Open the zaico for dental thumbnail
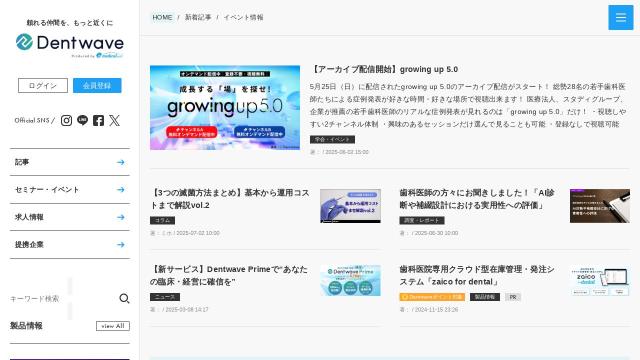The height and width of the screenshot is (360, 640). 600,280
